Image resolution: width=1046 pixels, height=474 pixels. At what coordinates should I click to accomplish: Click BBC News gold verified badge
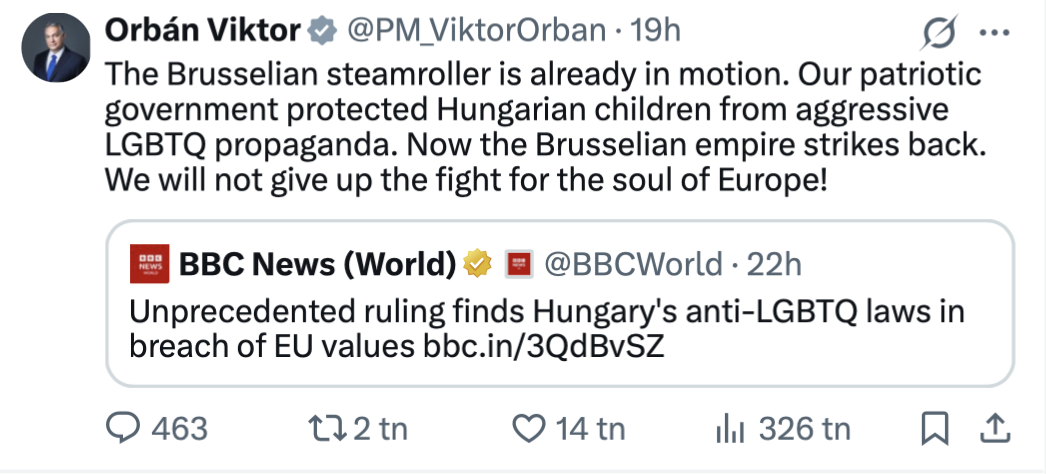coord(478,263)
